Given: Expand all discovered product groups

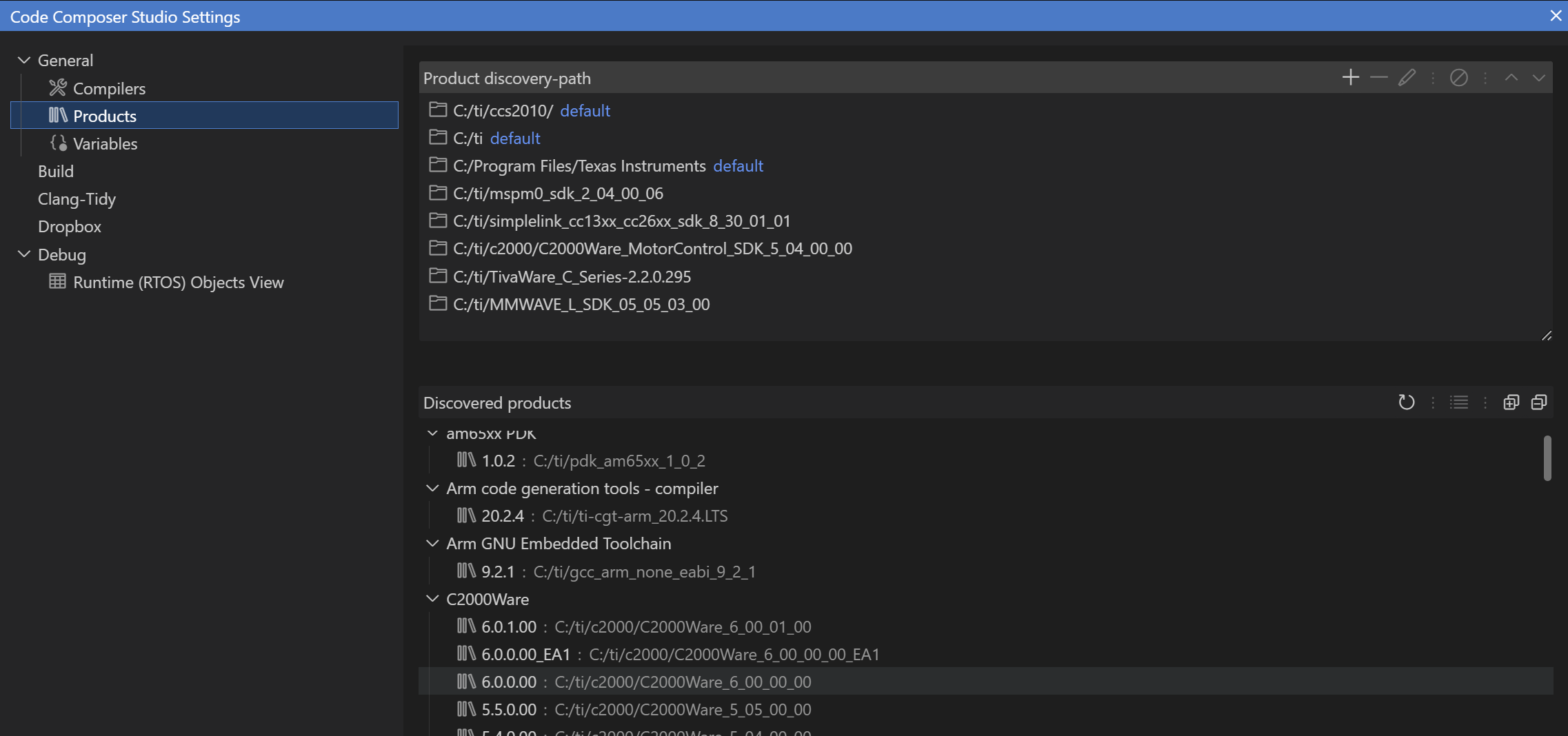Looking at the screenshot, I should pos(1511,402).
